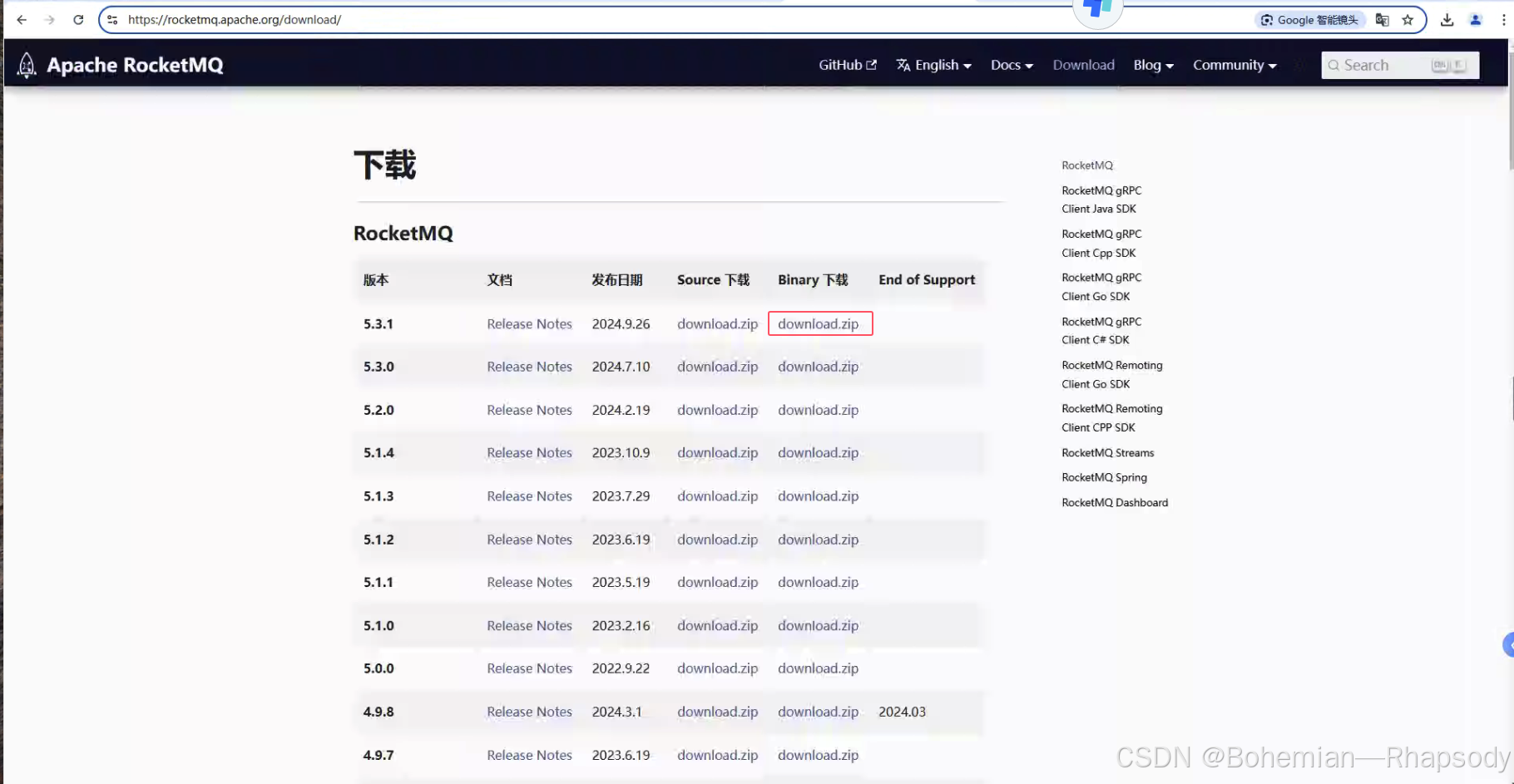The width and height of the screenshot is (1514, 784).
Task: Click the Google 智能镜头 lens icon
Action: tap(1267, 19)
